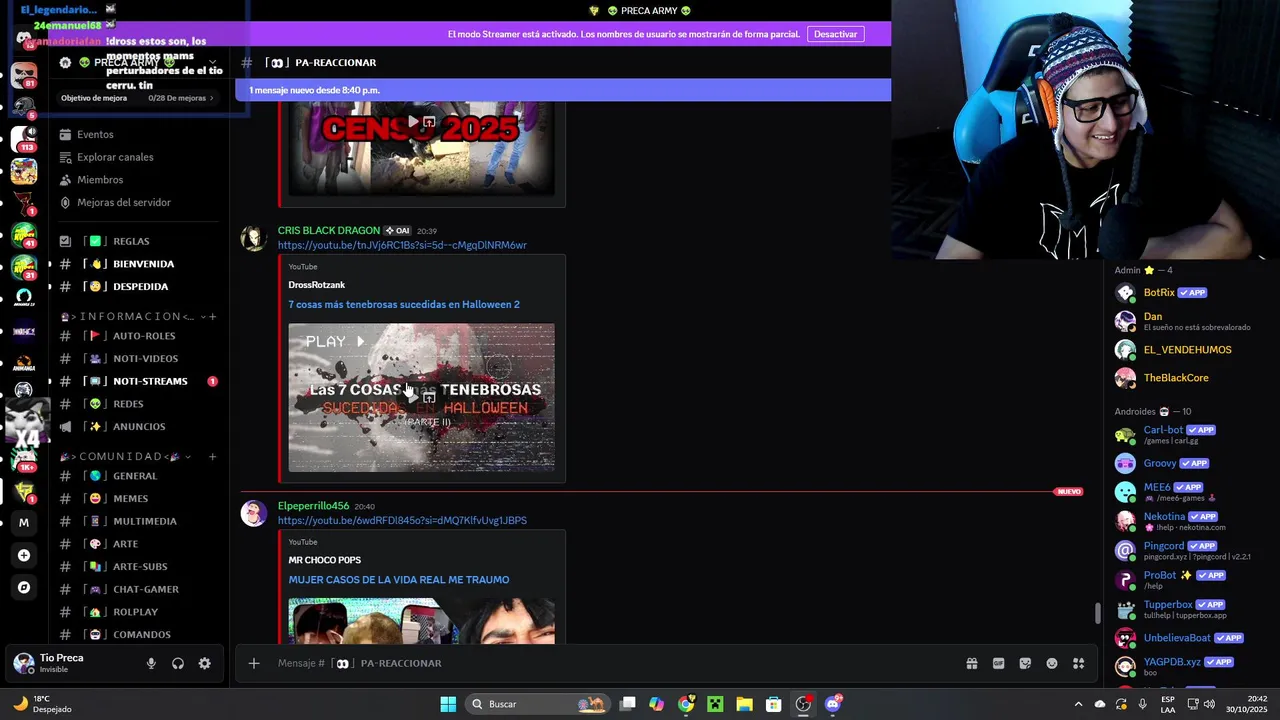Open CRIS BLACK DRAGON user profile name

coord(329,230)
